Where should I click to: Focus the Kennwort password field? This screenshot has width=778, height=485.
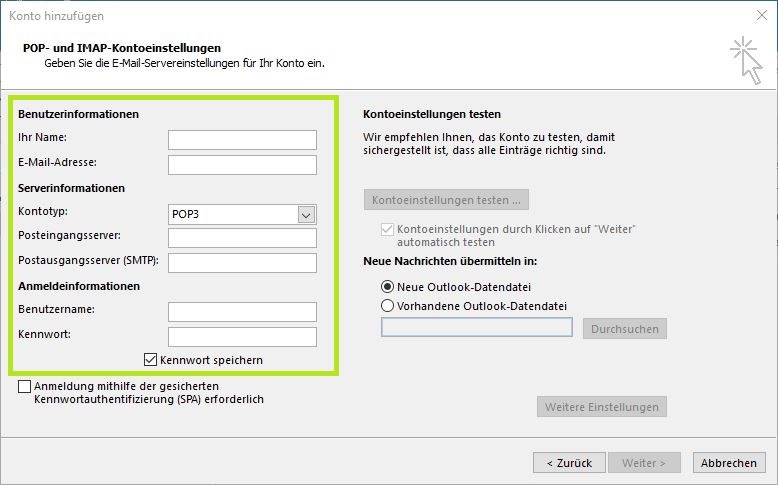point(242,337)
